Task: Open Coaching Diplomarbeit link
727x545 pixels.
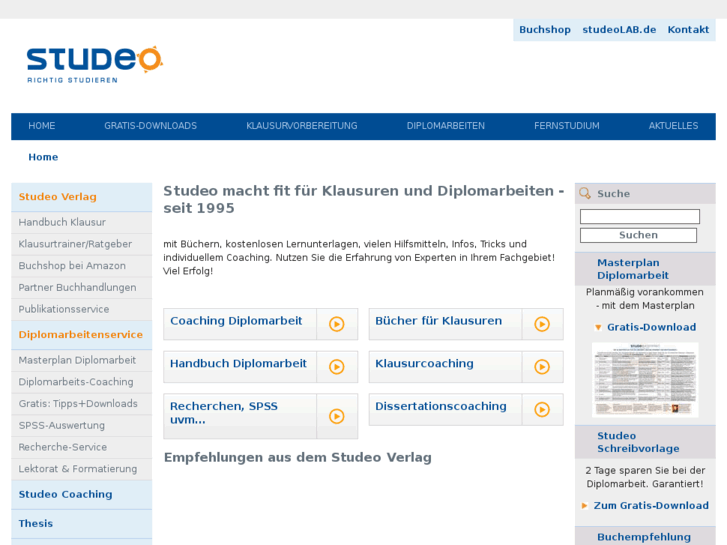Action: click(x=236, y=321)
